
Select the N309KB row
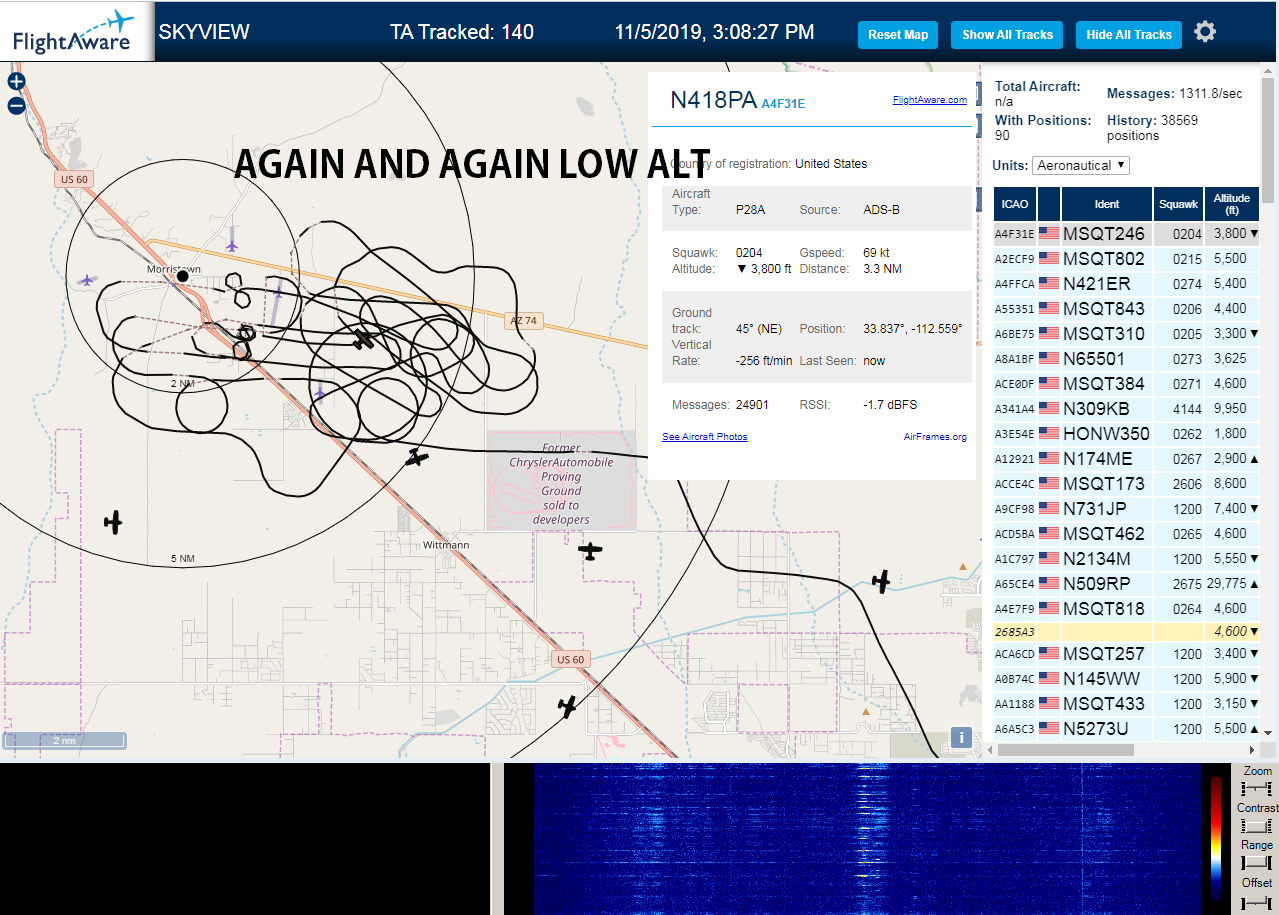coord(1127,409)
